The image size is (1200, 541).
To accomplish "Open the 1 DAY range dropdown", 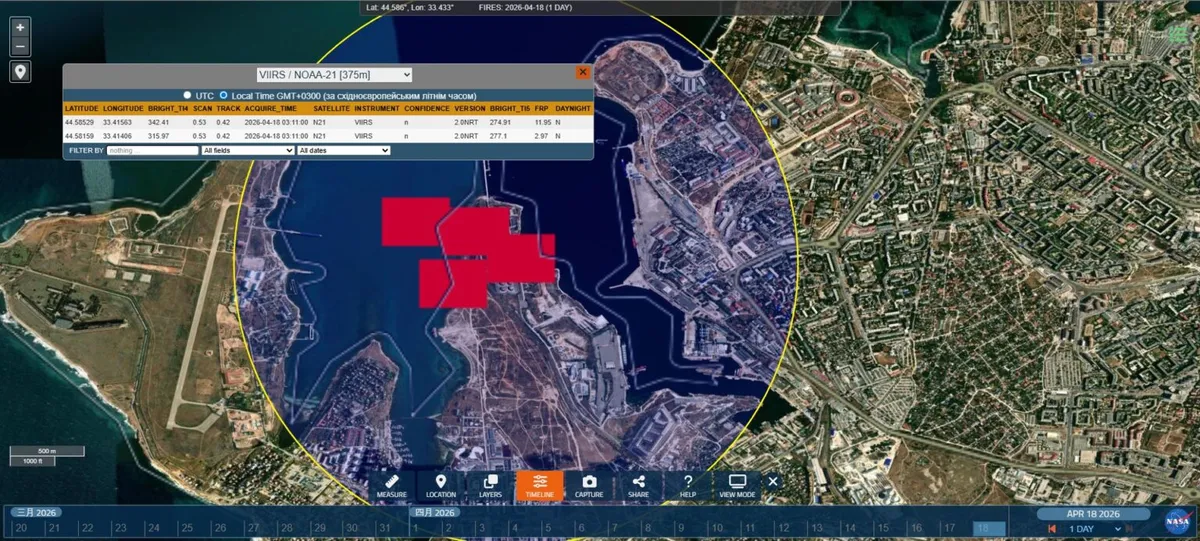I will pyautogui.click(x=1091, y=528).
